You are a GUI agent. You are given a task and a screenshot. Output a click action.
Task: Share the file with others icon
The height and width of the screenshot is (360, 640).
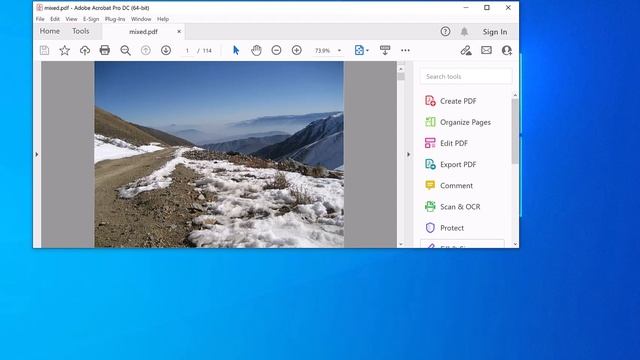507,50
